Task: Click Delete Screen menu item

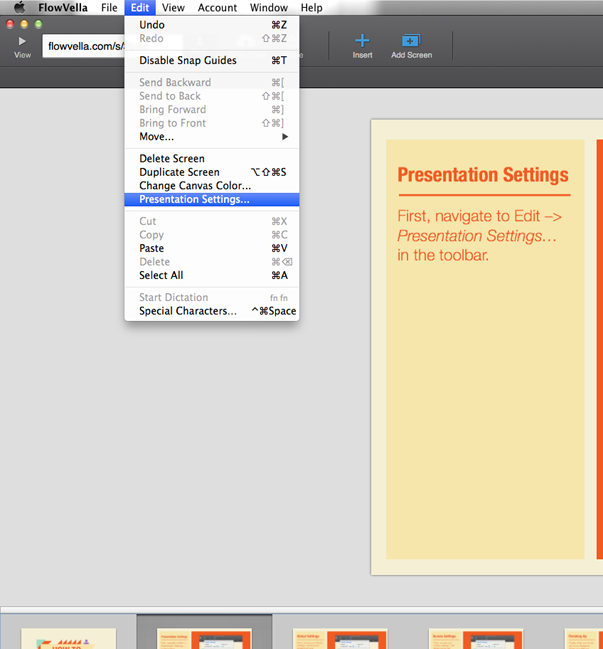Action: (x=172, y=159)
